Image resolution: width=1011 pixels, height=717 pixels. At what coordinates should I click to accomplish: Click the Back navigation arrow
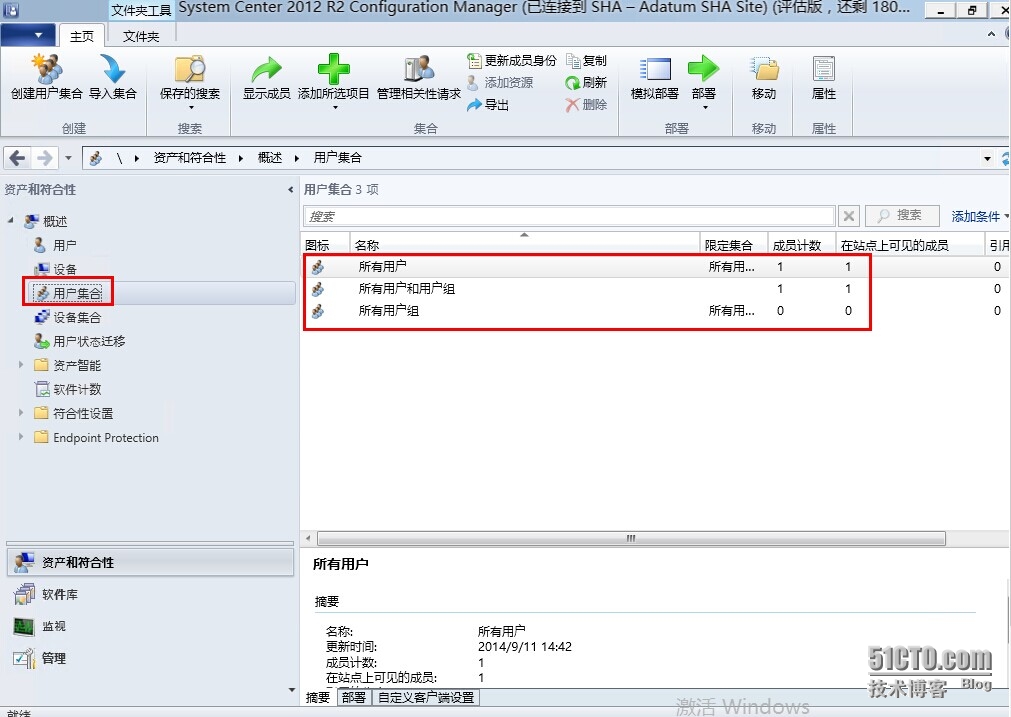click(x=17, y=157)
